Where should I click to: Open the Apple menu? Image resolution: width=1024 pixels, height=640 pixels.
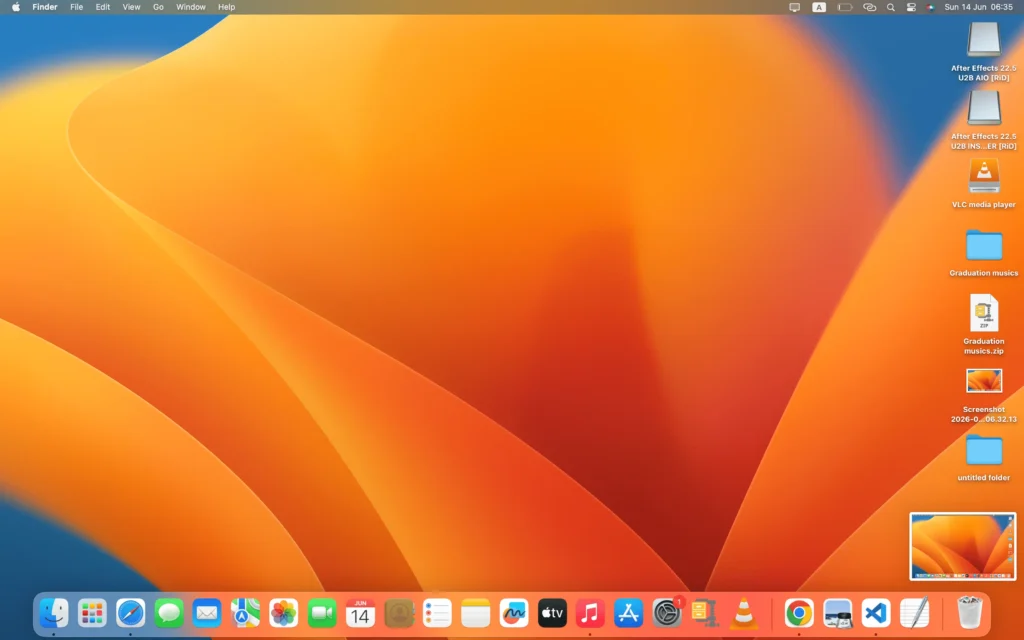click(16, 7)
